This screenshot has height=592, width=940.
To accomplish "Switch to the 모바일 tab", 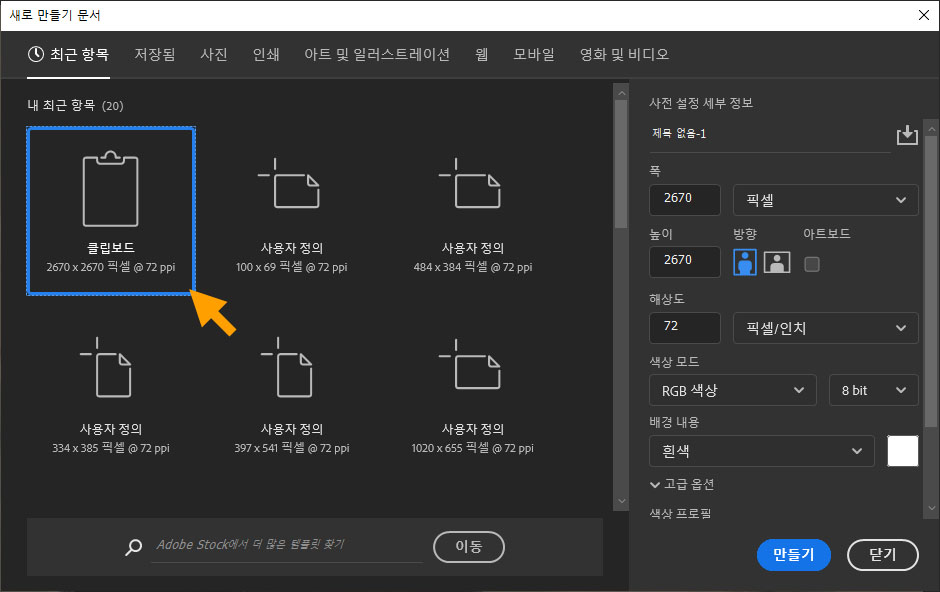I will (x=533, y=55).
